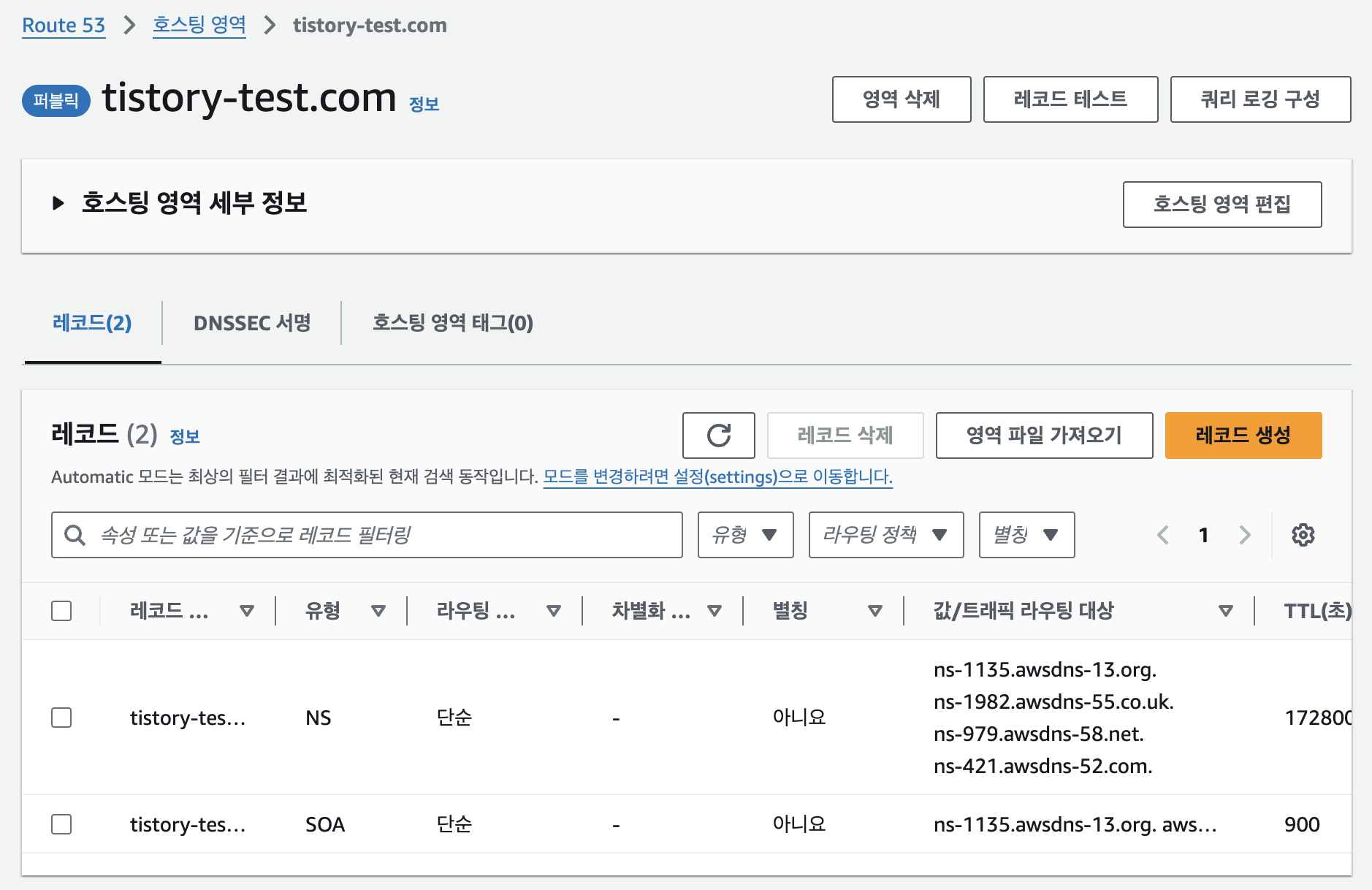Click the SOA type cell
Screen dimensions: 1372x890
[x=325, y=824]
